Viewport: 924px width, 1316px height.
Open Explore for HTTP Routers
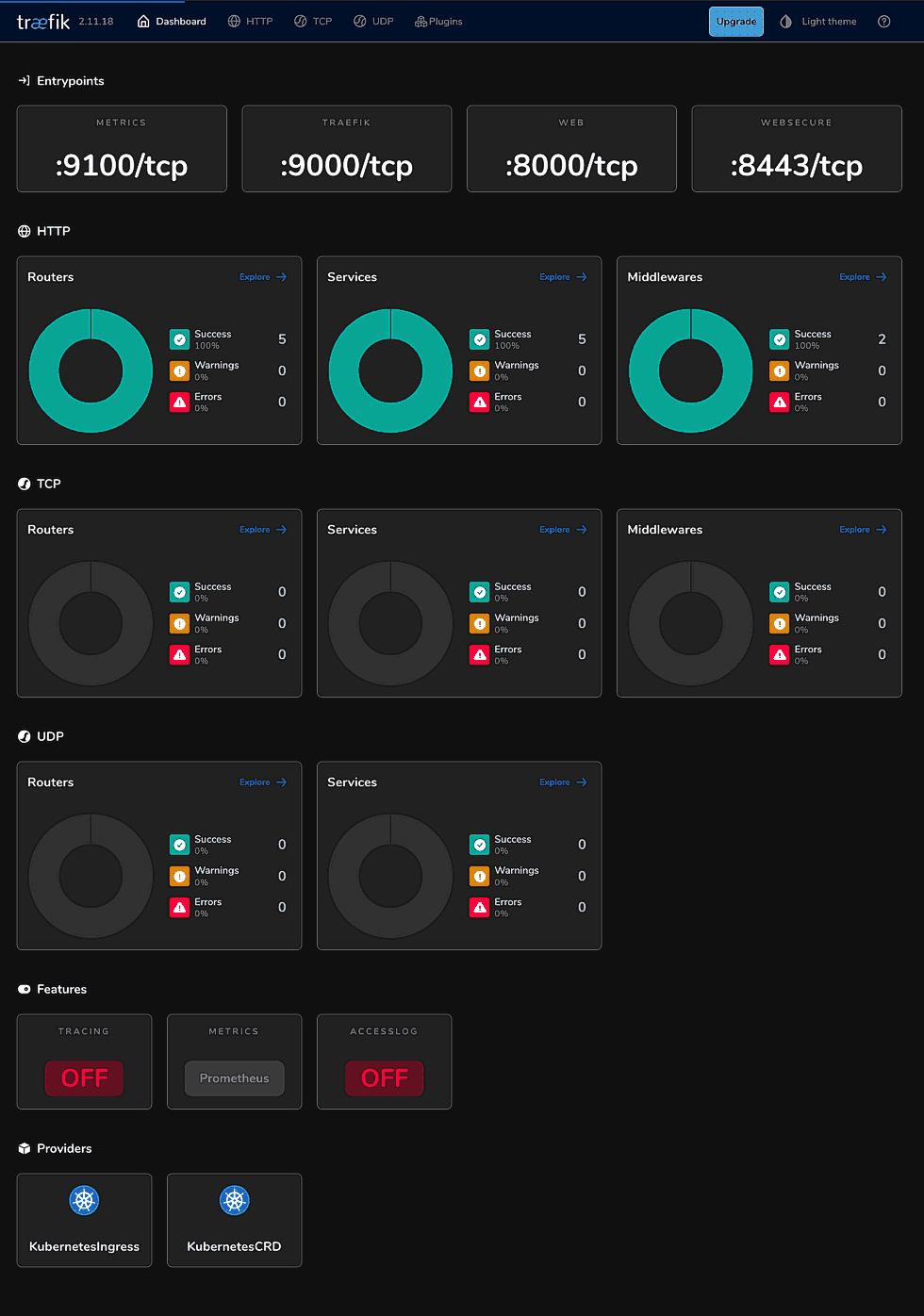tap(262, 276)
